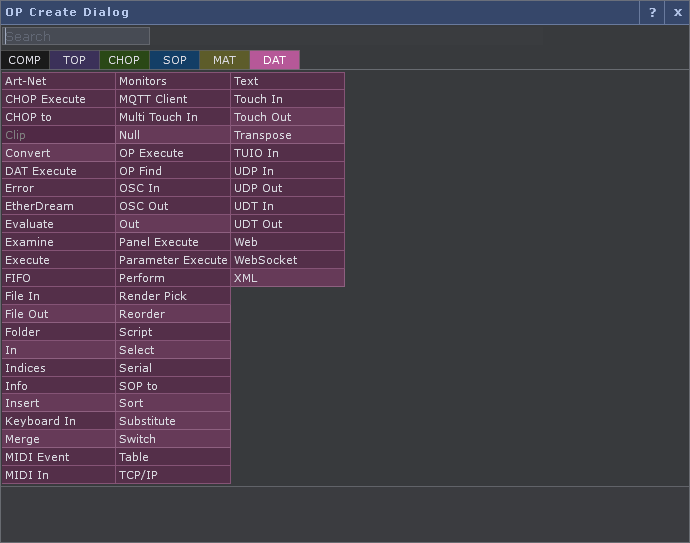The height and width of the screenshot is (543, 690).
Task: Choose the CHOP Execute operator
Action: pyautogui.click(x=58, y=99)
